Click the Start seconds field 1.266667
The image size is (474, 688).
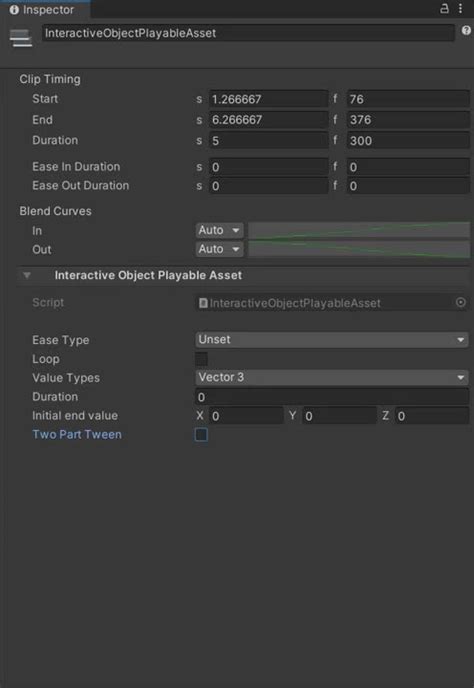point(269,99)
